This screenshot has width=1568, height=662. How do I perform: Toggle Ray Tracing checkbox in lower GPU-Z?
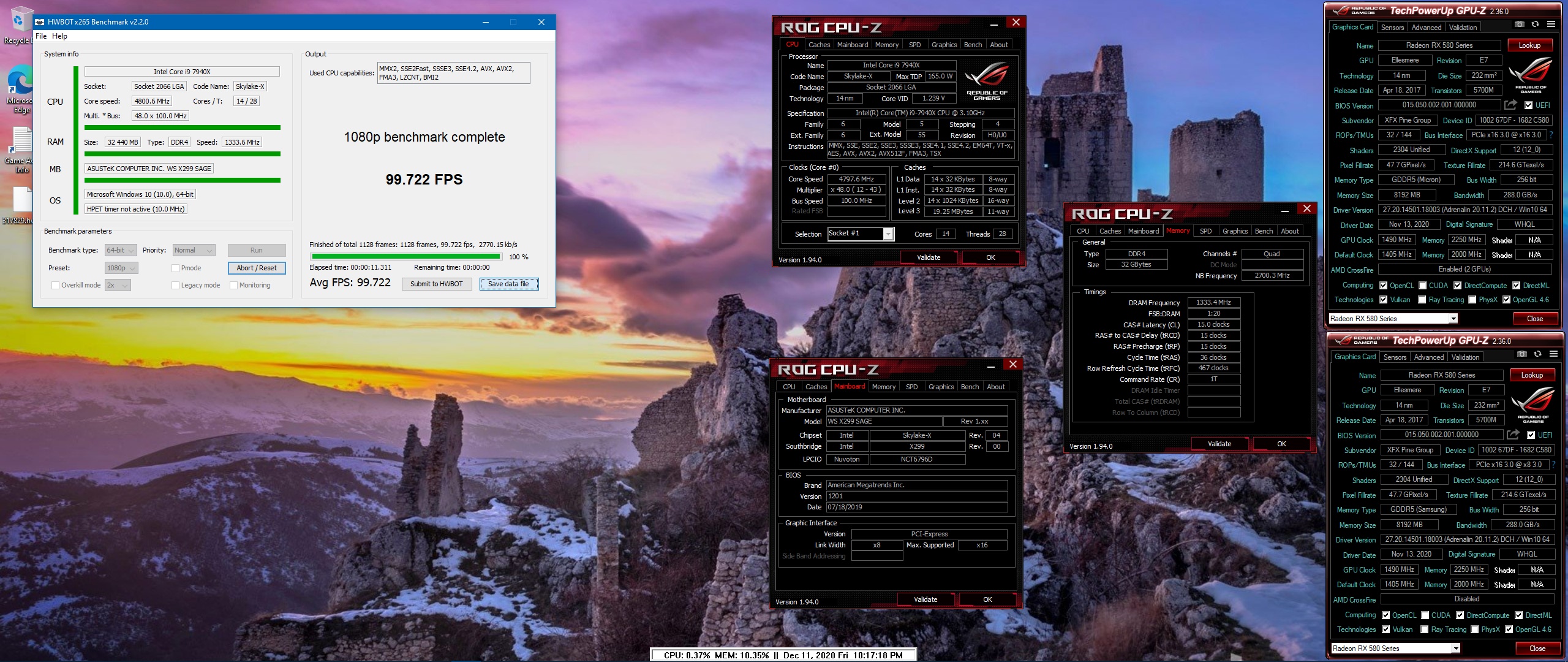point(1425,630)
